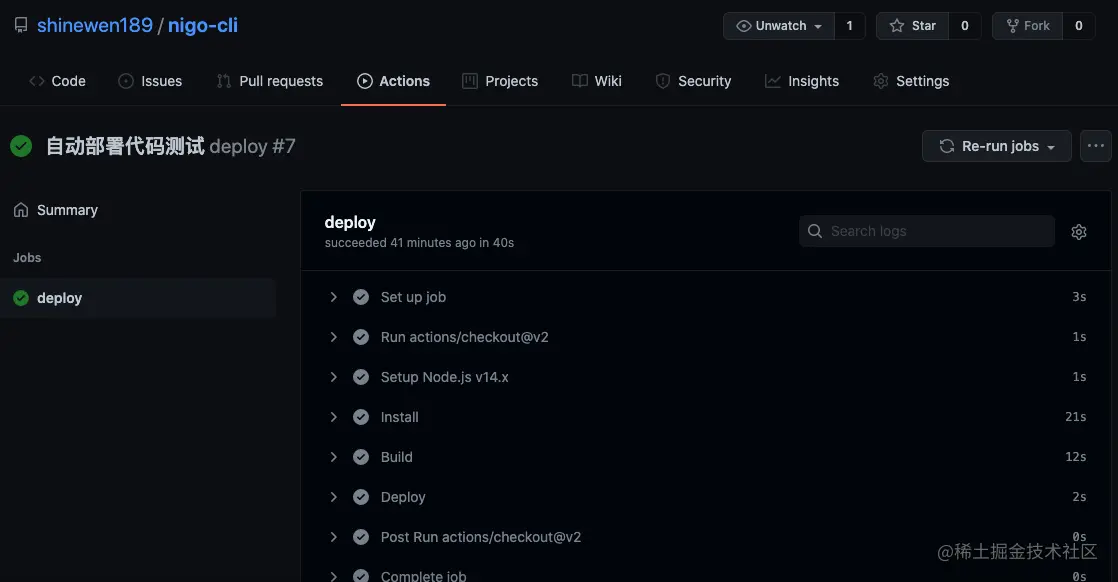Click the check icon beside Install

tap(361, 417)
